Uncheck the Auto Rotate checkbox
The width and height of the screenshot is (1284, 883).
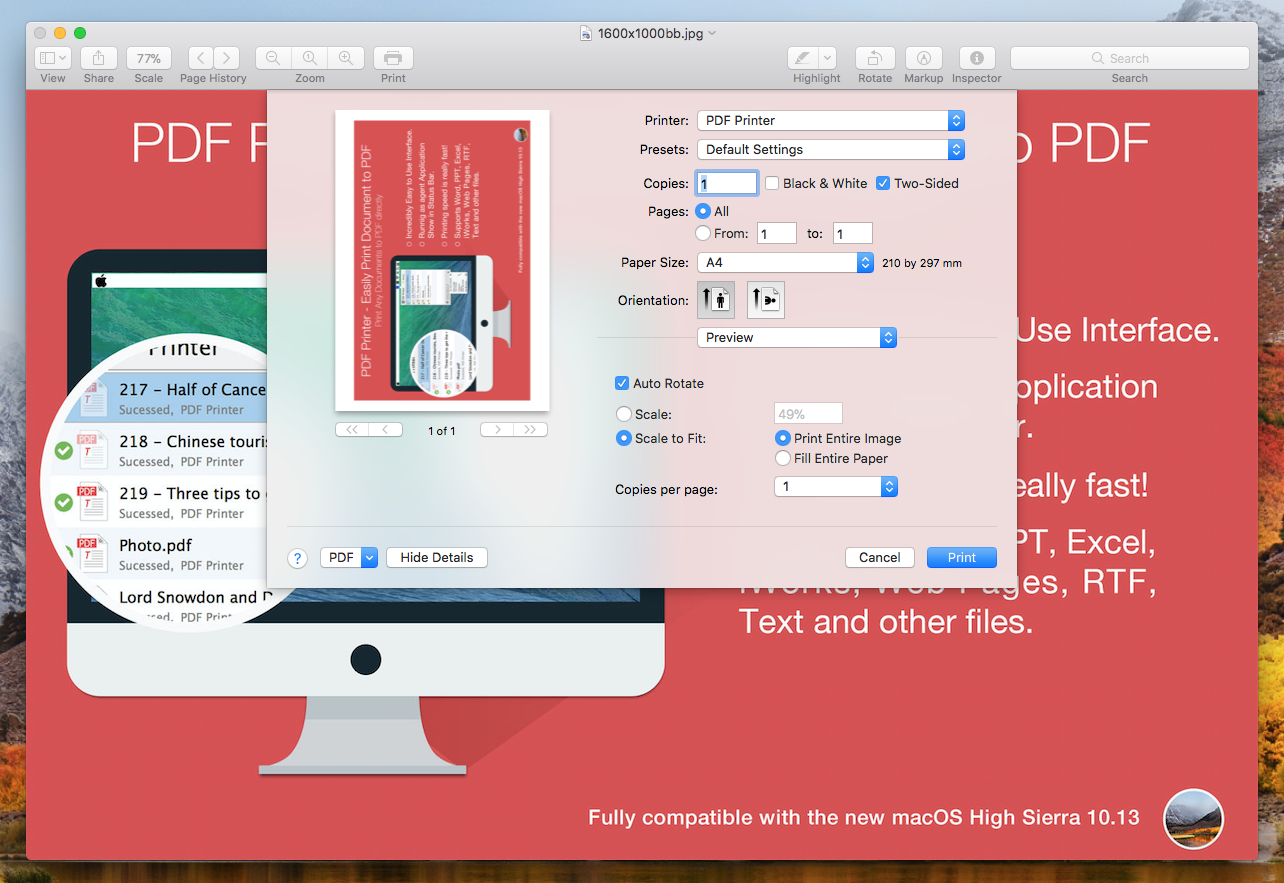(x=622, y=383)
